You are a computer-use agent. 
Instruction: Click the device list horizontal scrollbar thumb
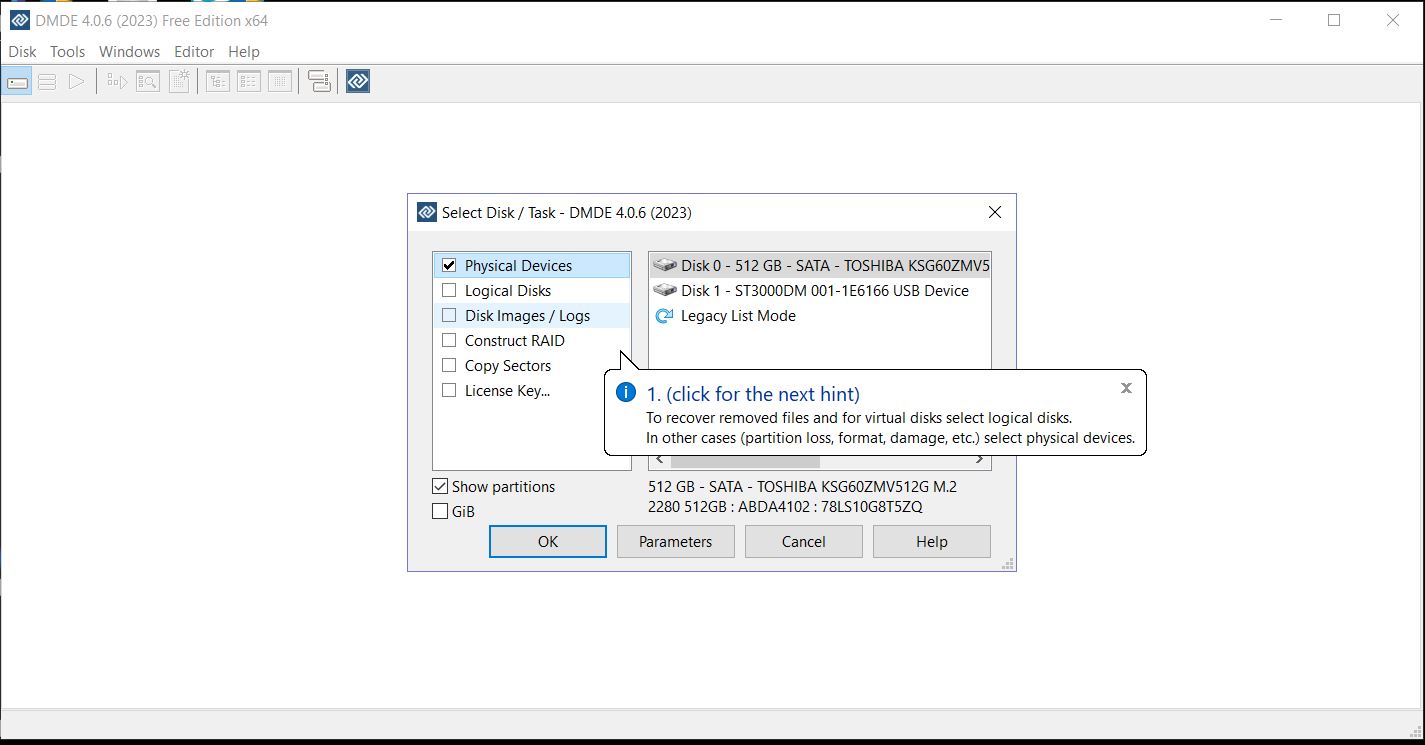pyautogui.click(x=745, y=461)
